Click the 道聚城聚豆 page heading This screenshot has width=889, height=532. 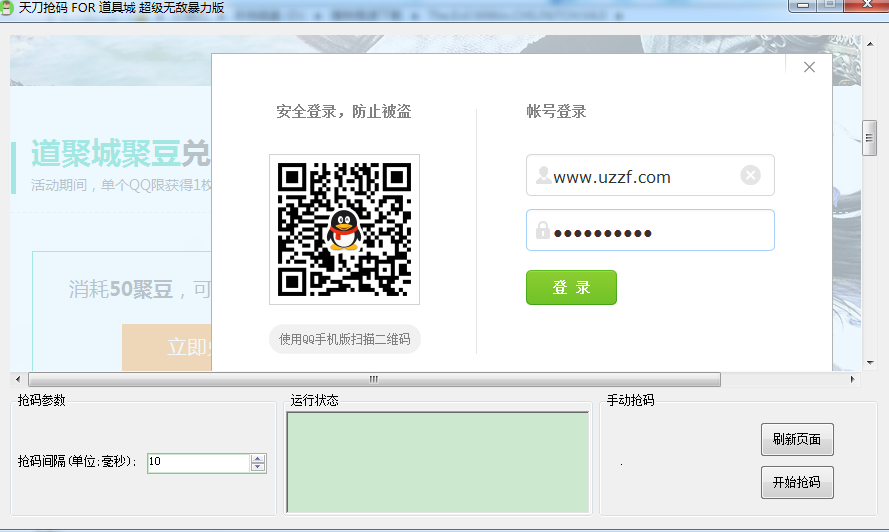pos(106,153)
